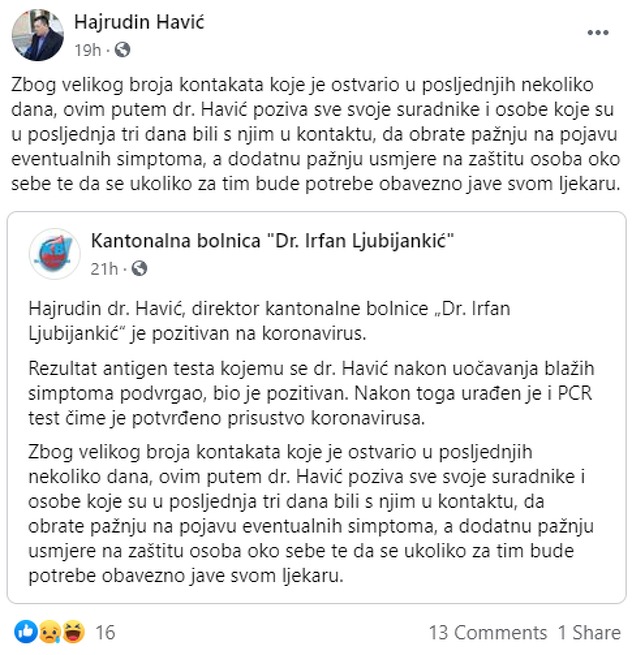Click the shared post's PCR test paragraph
The height and width of the screenshot is (655, 632).
pyautogui.click(x=311, y=394)
